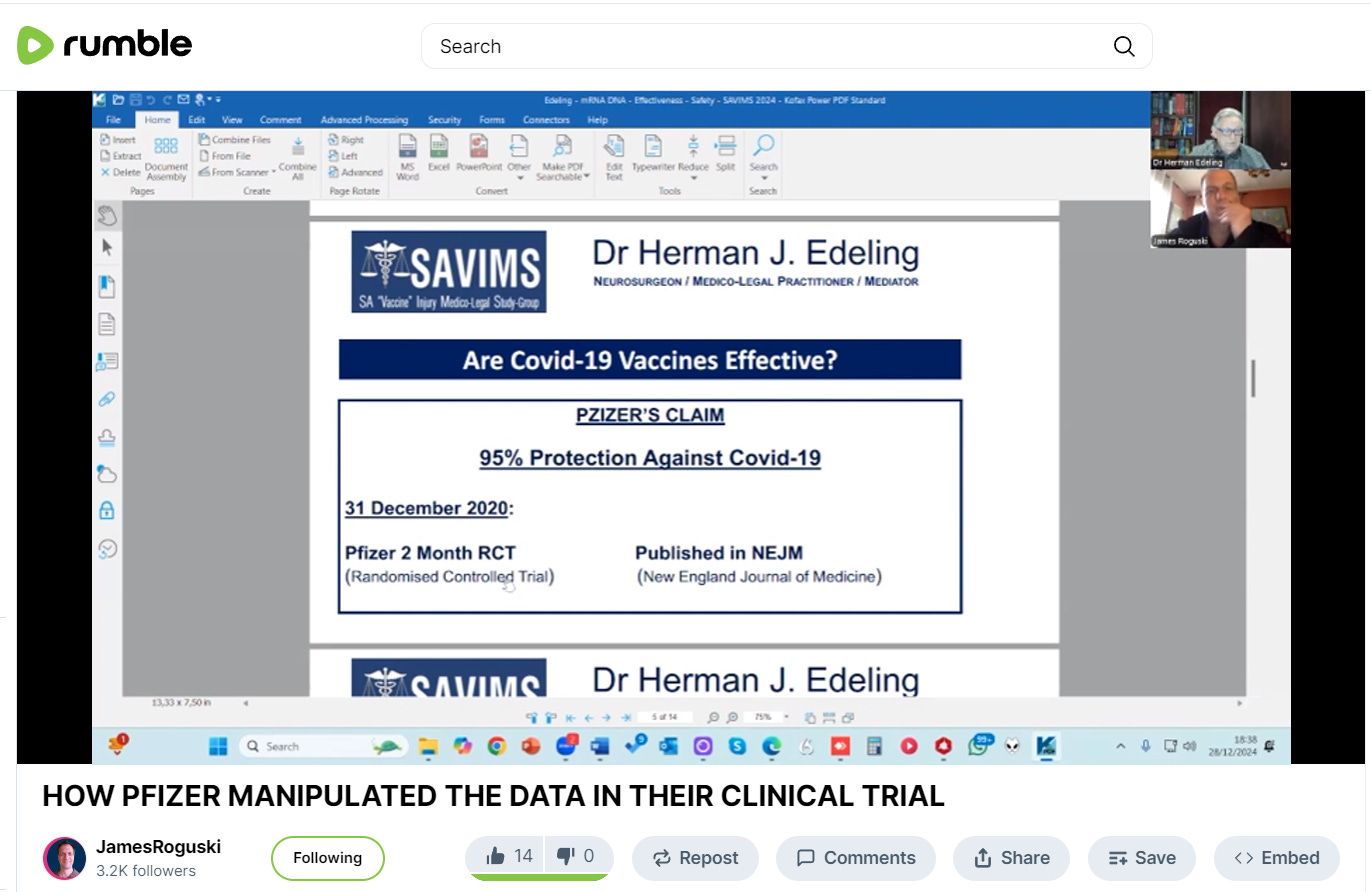Rotate page Right
The height and width of the screenshot is (892, 1371).
click(x=345, y=140)
